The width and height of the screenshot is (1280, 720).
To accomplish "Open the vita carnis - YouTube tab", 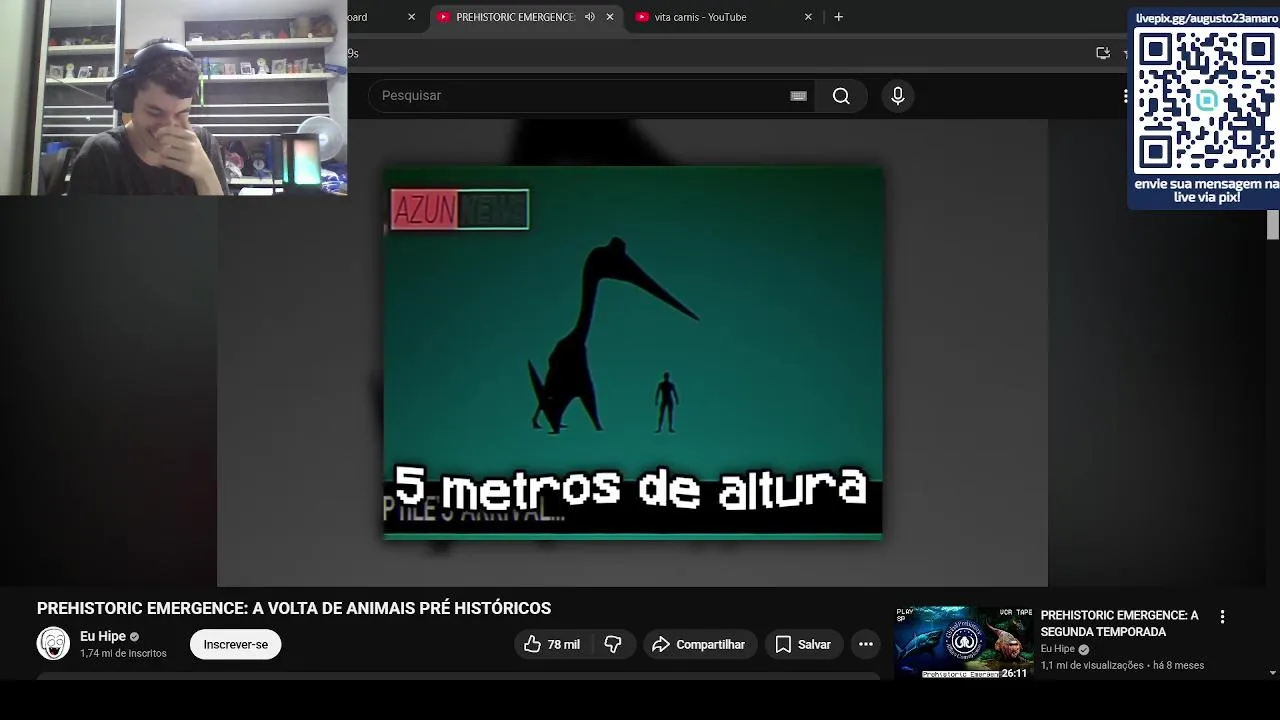I will 700,17.
